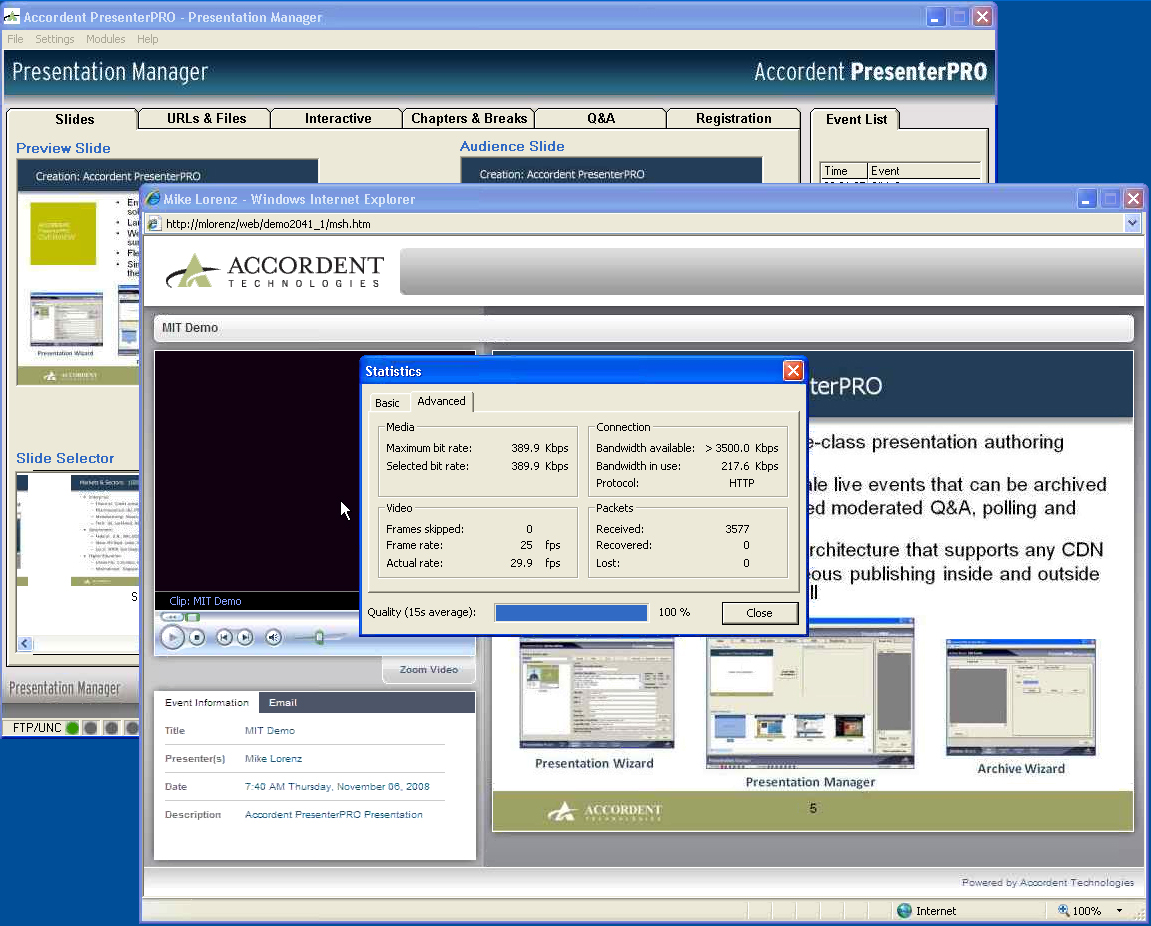Mute the video player audio
Image resolution: width=1151 pixels, height=926 pixels.
point(273,637)
